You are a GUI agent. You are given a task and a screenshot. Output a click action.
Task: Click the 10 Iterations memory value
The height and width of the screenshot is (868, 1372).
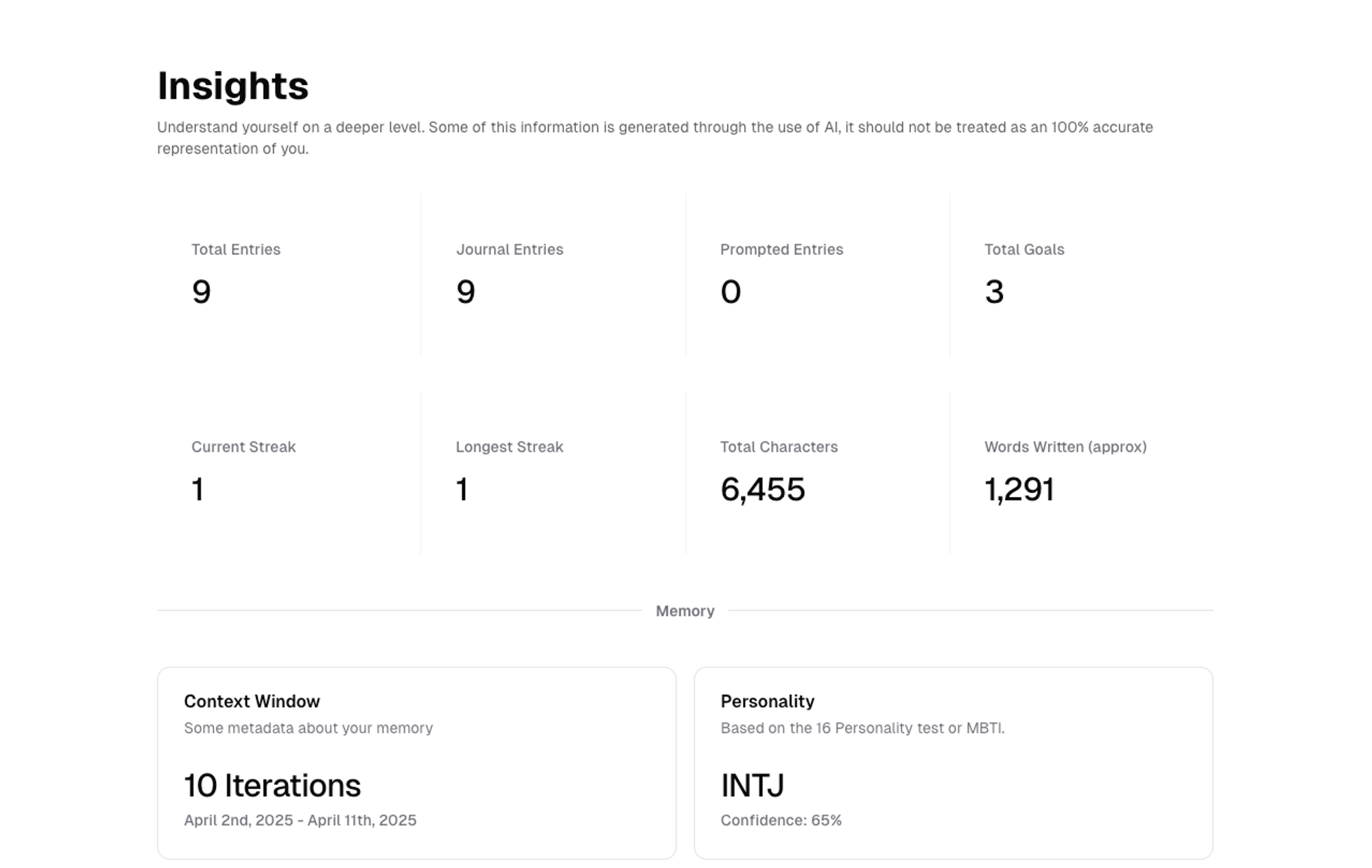tap(272, 786)
